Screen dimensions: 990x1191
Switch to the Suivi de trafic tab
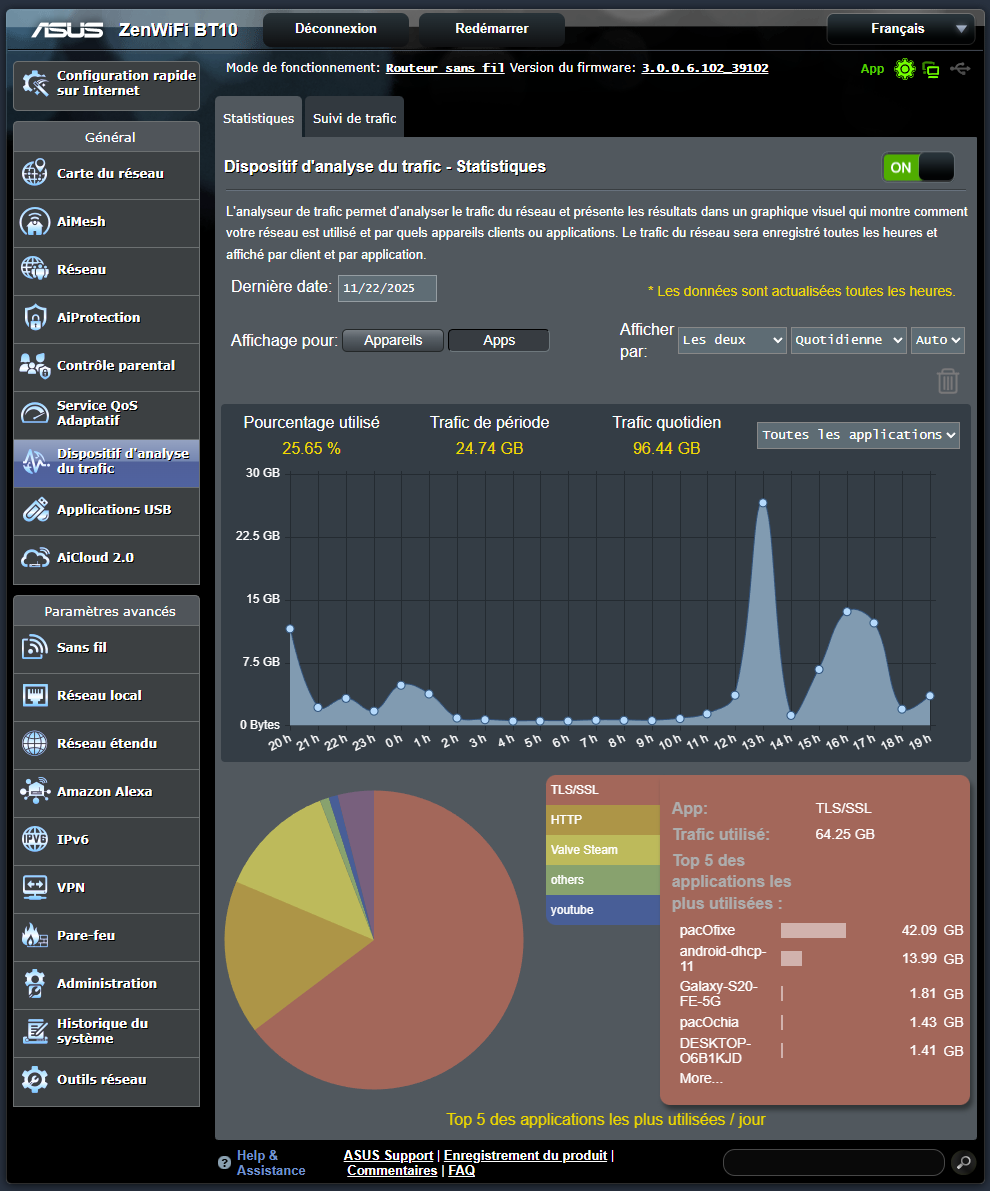point(354,117)
